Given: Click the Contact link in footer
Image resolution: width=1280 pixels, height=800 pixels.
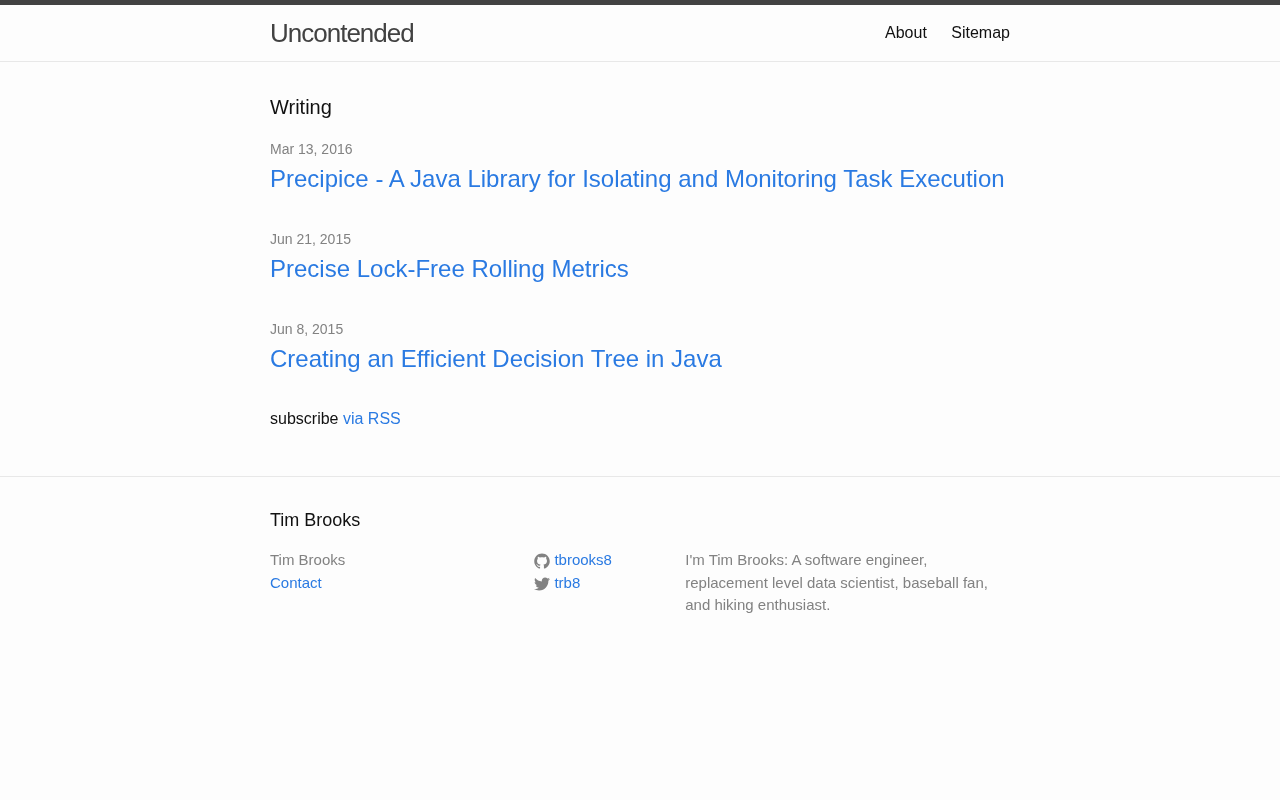Looking at the screenshot, I should click(x=296, y=583).
